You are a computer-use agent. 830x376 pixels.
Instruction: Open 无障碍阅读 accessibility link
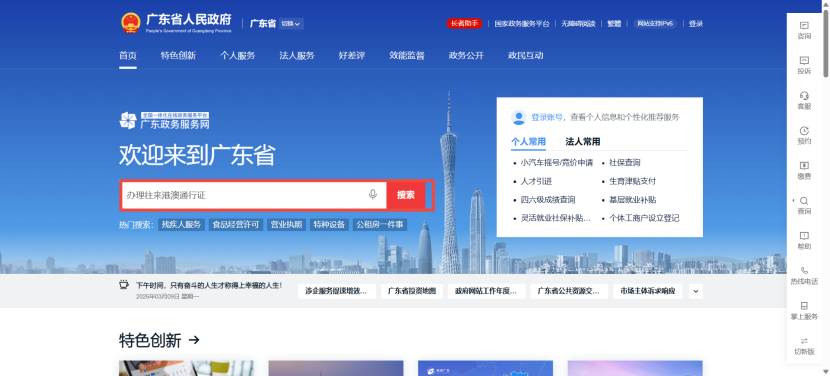pyautogui.click(x=578, y=24)
